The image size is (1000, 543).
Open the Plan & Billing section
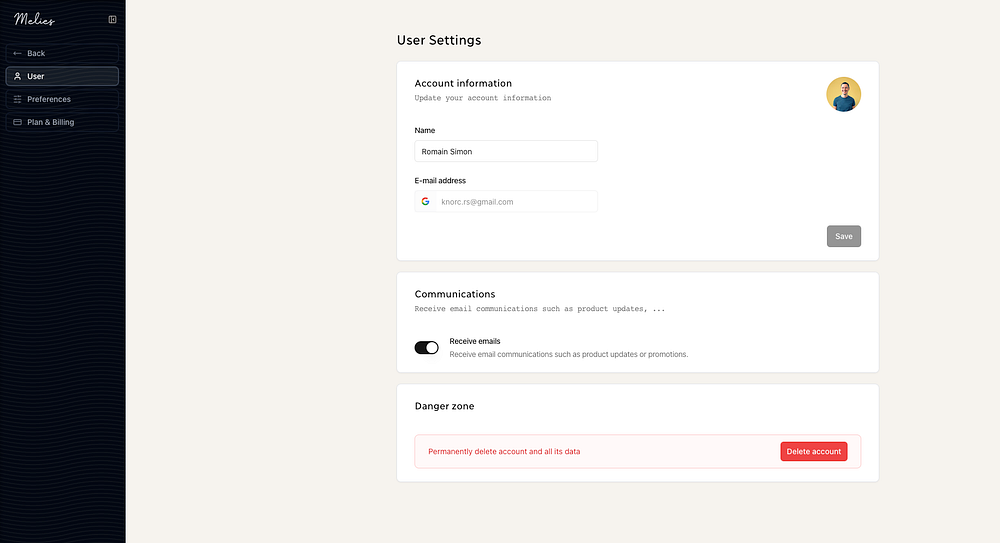[x=51, y=122]
